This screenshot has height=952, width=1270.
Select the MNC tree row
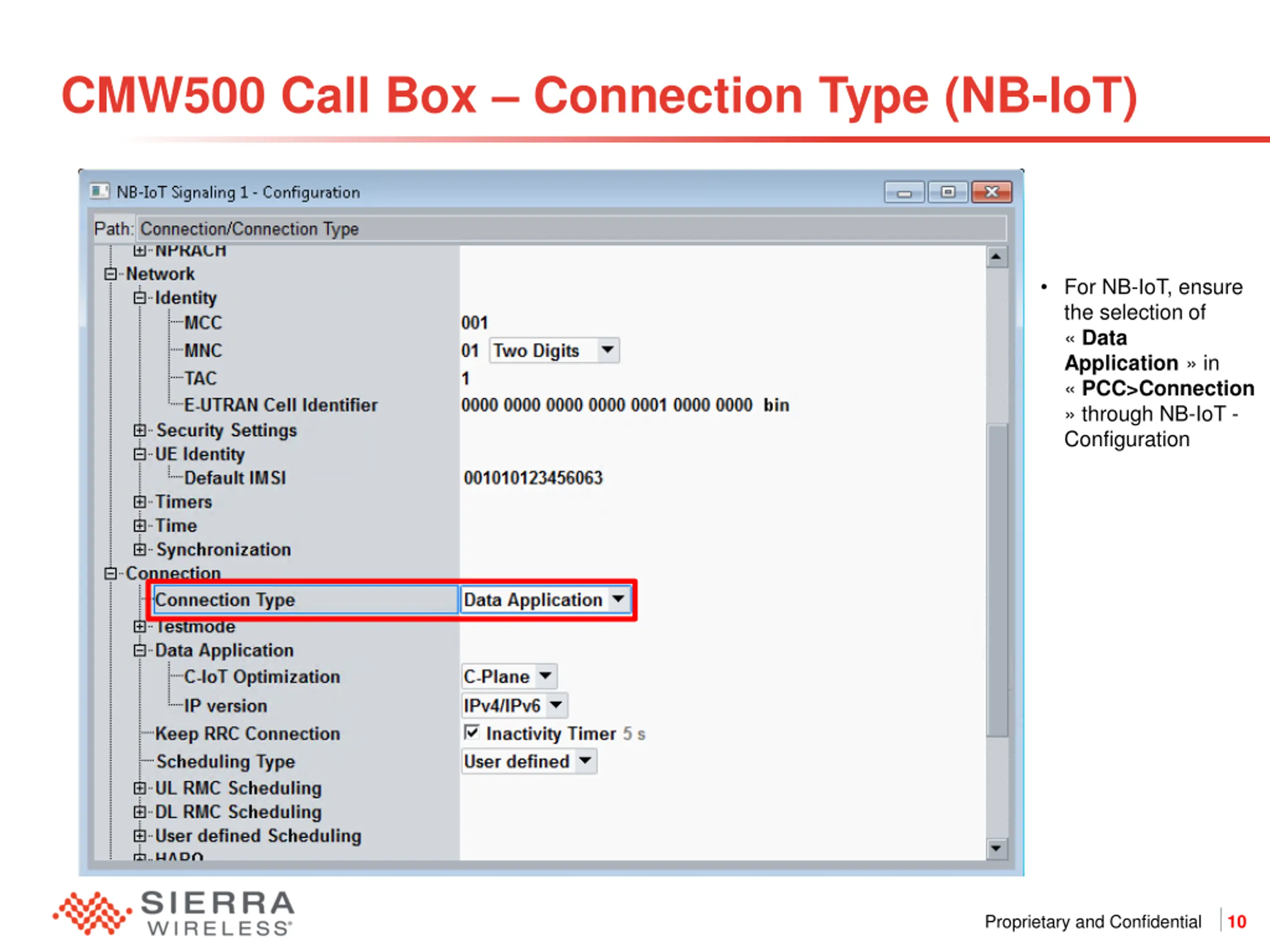tap(203, 351)
